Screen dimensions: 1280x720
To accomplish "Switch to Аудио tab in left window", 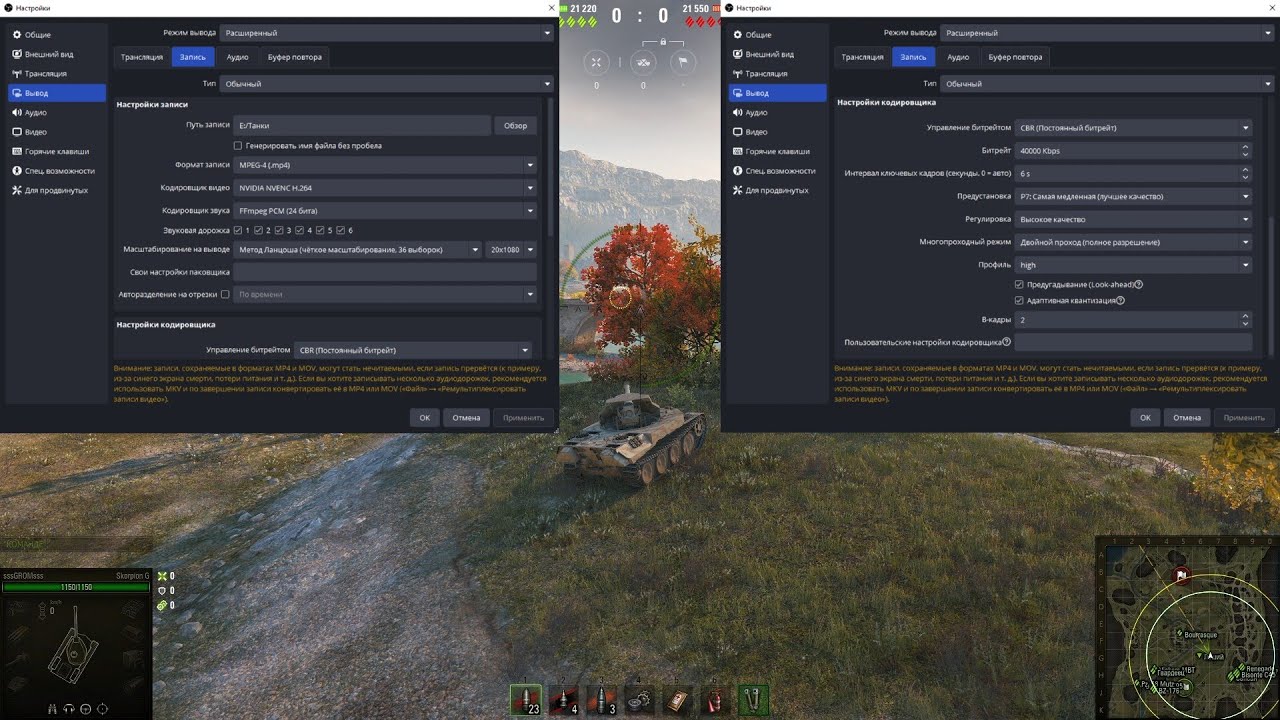I will click(x=237, y=57).
